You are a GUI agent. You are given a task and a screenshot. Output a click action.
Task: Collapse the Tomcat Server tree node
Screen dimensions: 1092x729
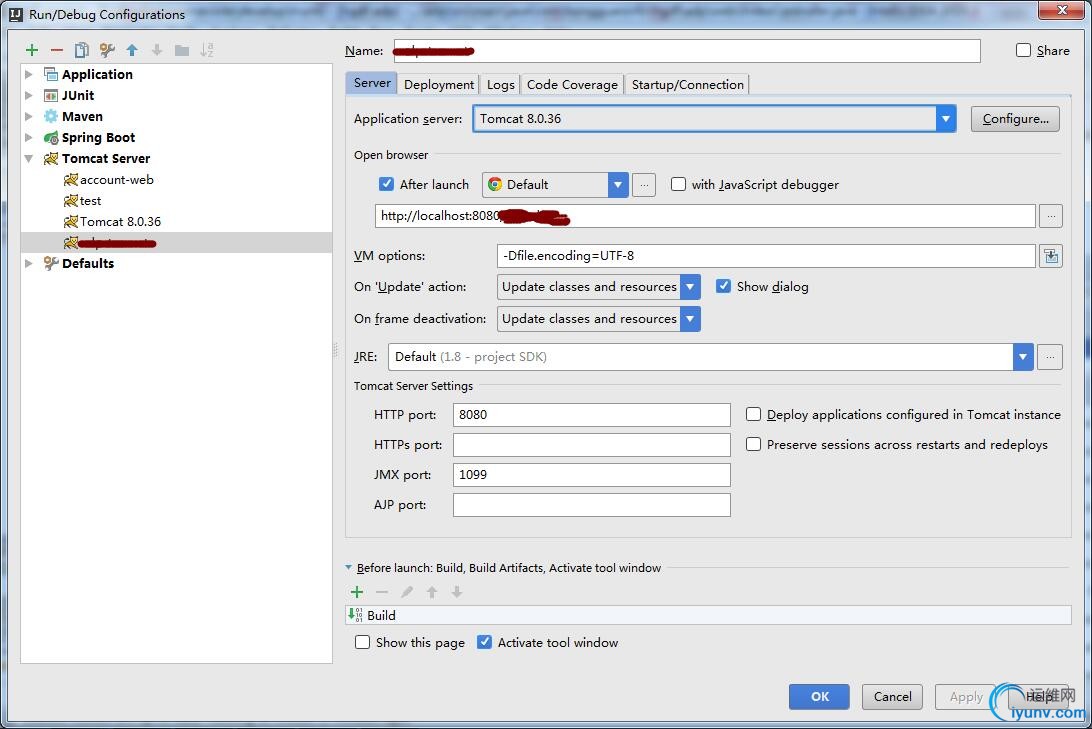(x=29, y=159)
